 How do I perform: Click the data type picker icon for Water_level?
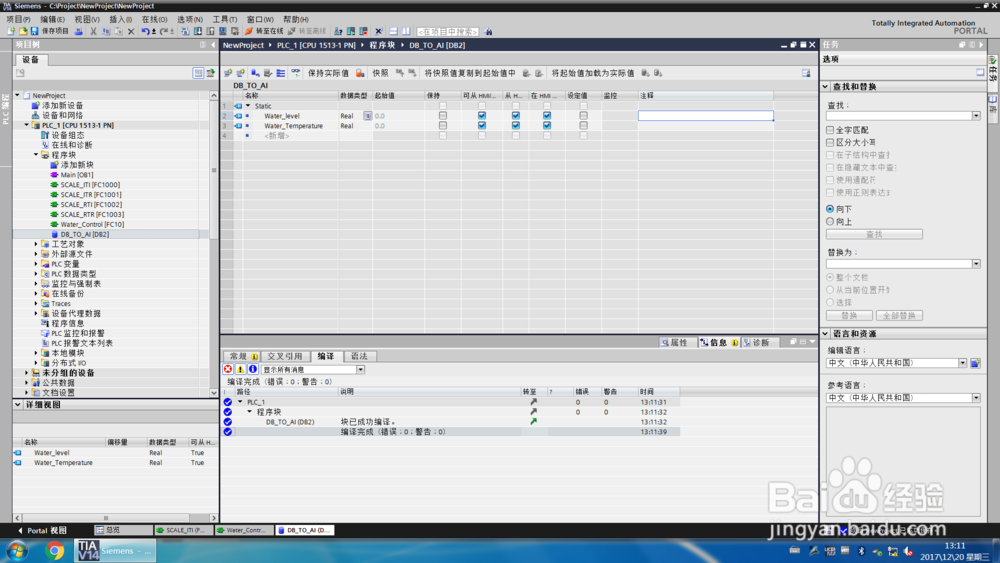pos(367,116)
